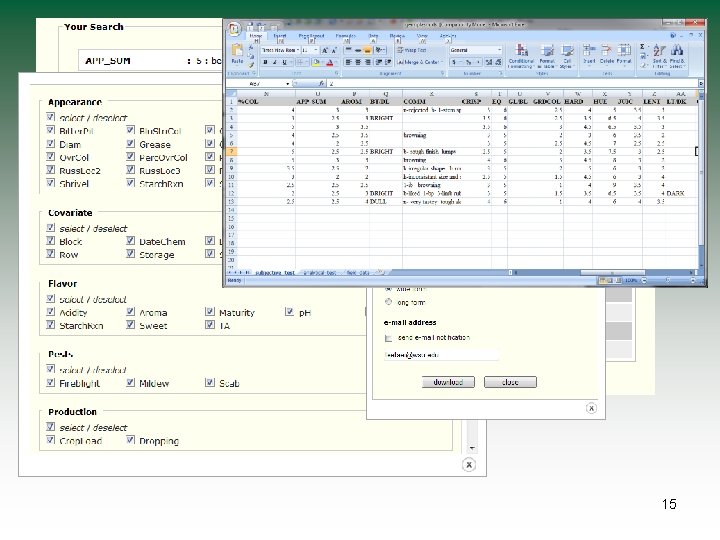Click the insert function fx icon

(x=321, y=84)
